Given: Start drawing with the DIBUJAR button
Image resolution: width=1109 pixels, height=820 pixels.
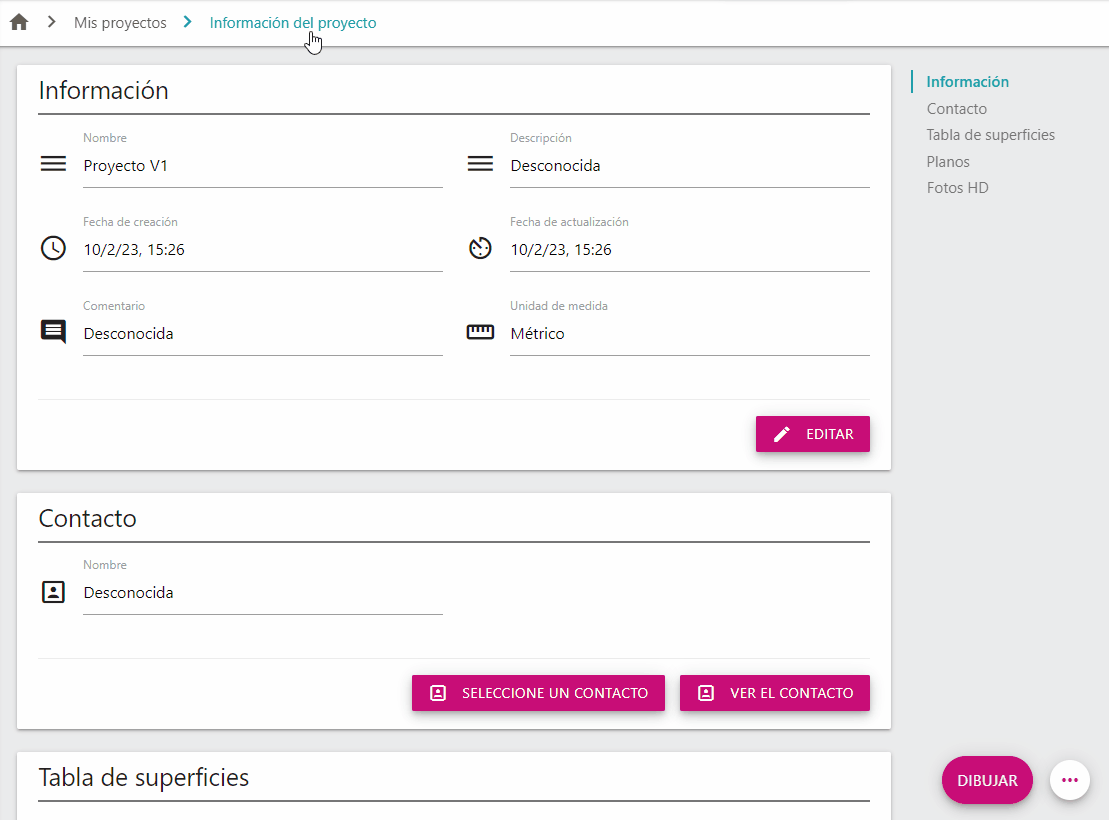Looking at the screenshot, I should 987,780.
